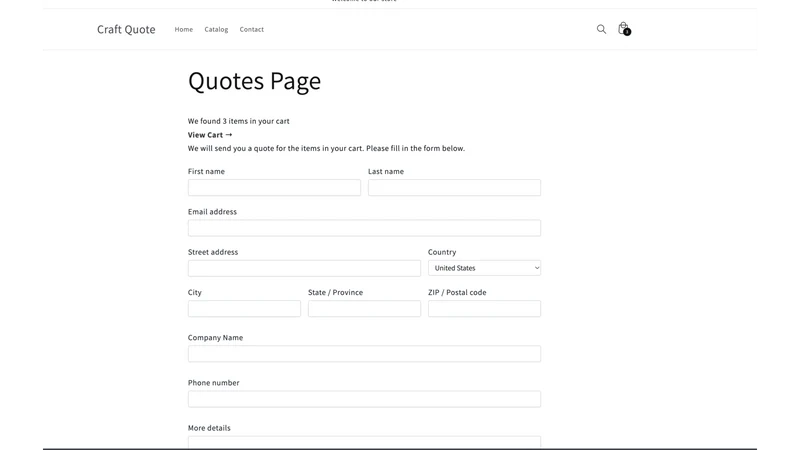Focus the Last name field

click(x=454, y=187)
